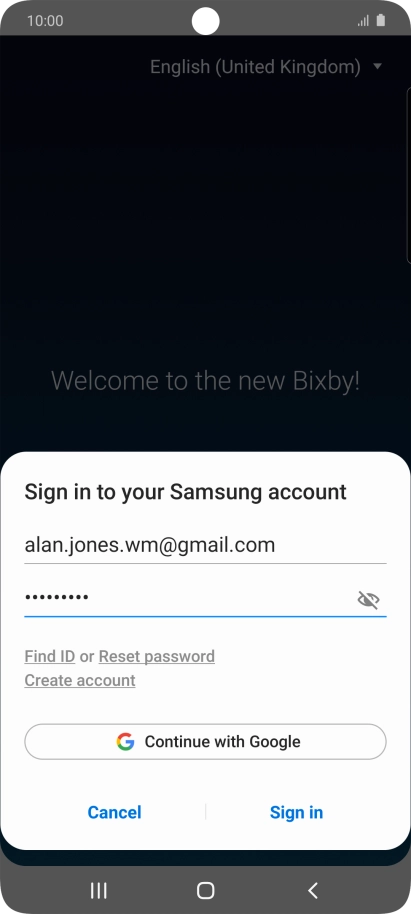Select English (United Kingdom) language option

pos(255,67)
